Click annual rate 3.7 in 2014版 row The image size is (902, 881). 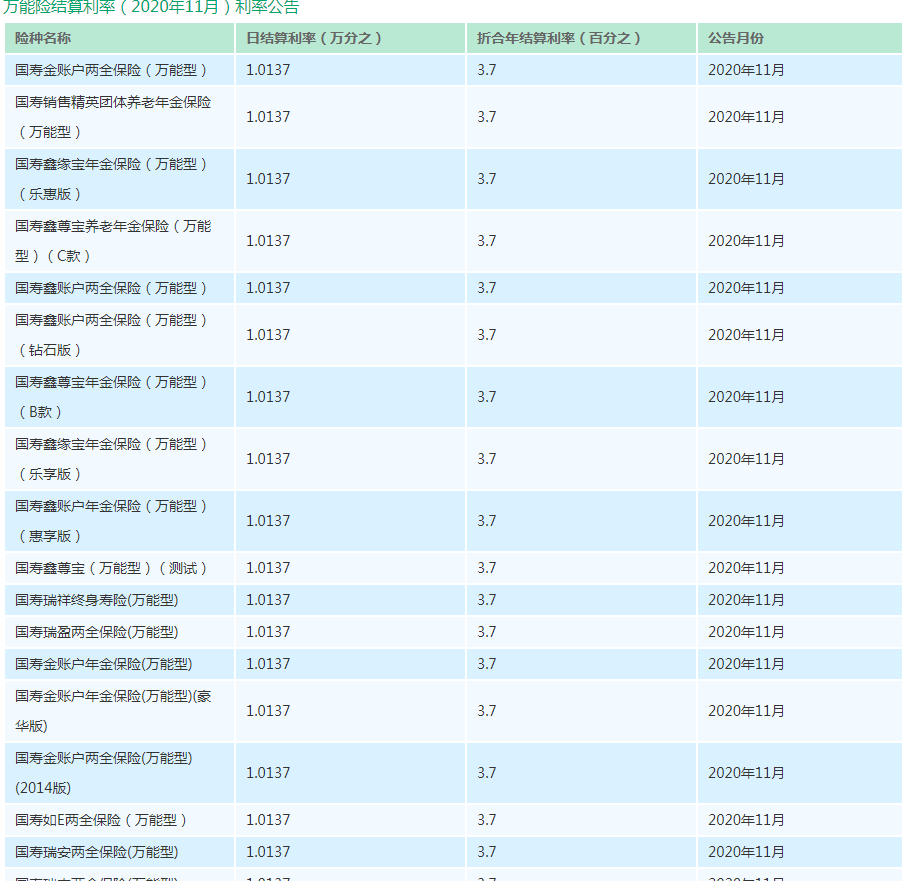tap(487, 773)
